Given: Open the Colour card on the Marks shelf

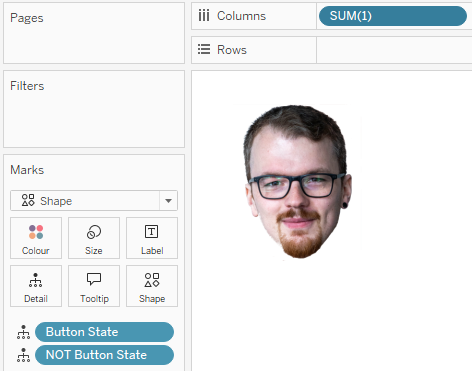Looking at the screenshot, I should pyautogui.click(x=36, y=238).
